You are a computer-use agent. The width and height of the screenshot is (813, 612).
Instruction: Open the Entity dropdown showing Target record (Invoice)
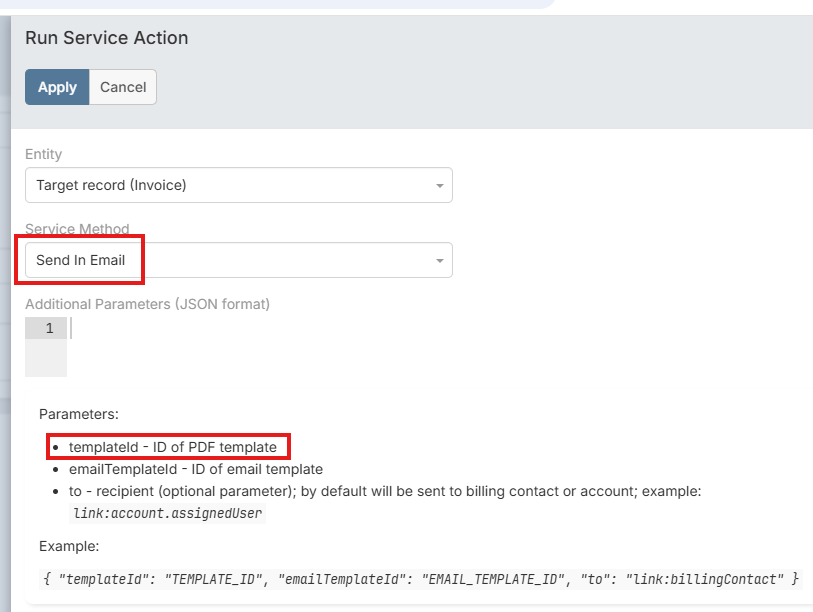[x=230, y=185]
